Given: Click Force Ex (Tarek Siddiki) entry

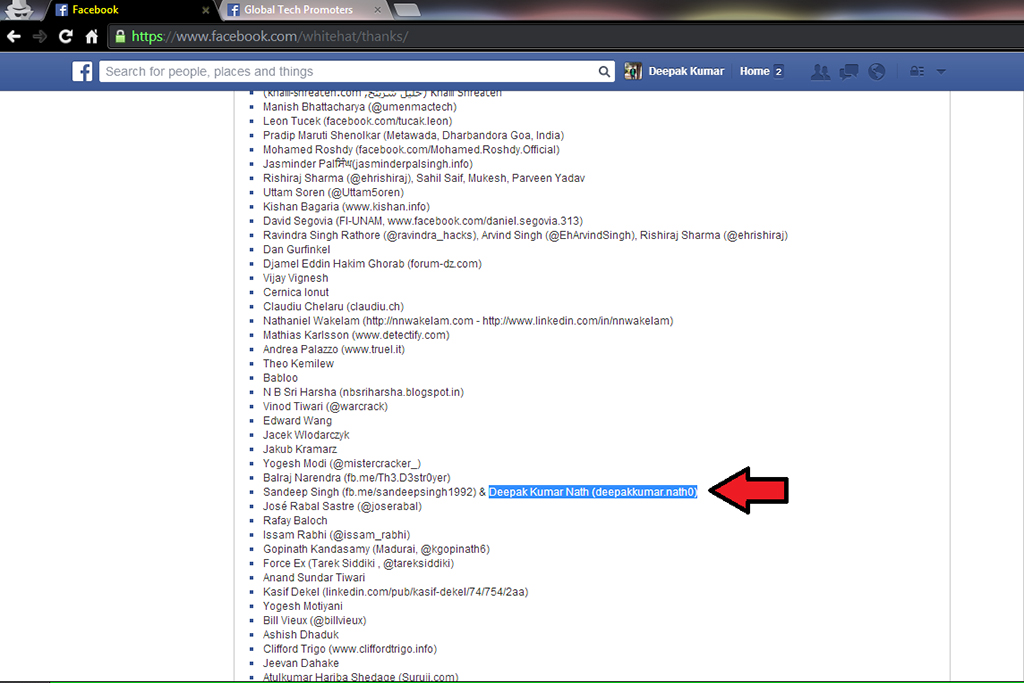Looking at the screenshot, I should [x=359, y=564].
